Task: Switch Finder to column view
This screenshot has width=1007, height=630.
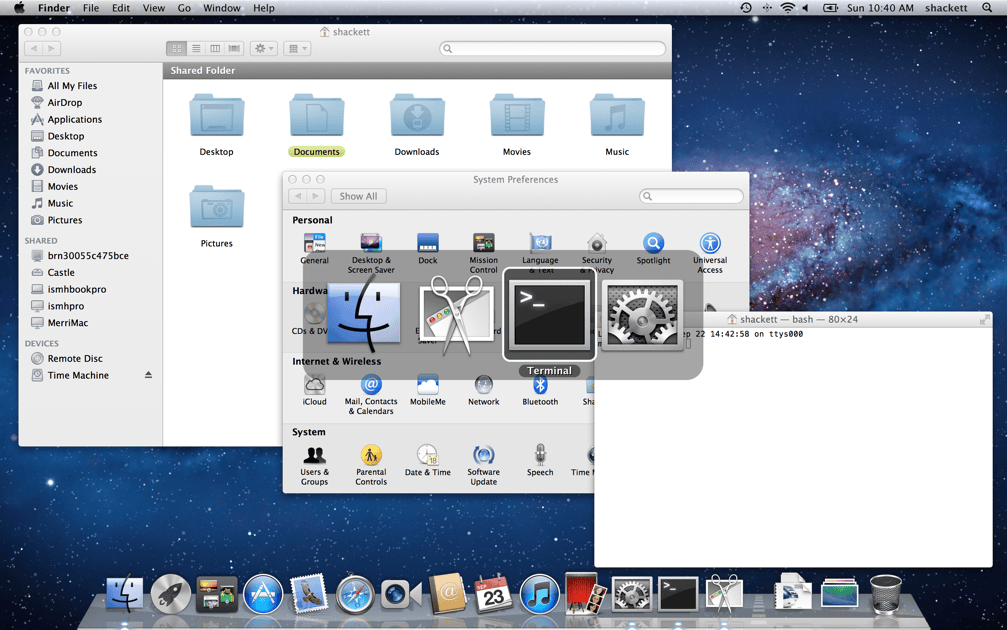Action: point(215,48)
